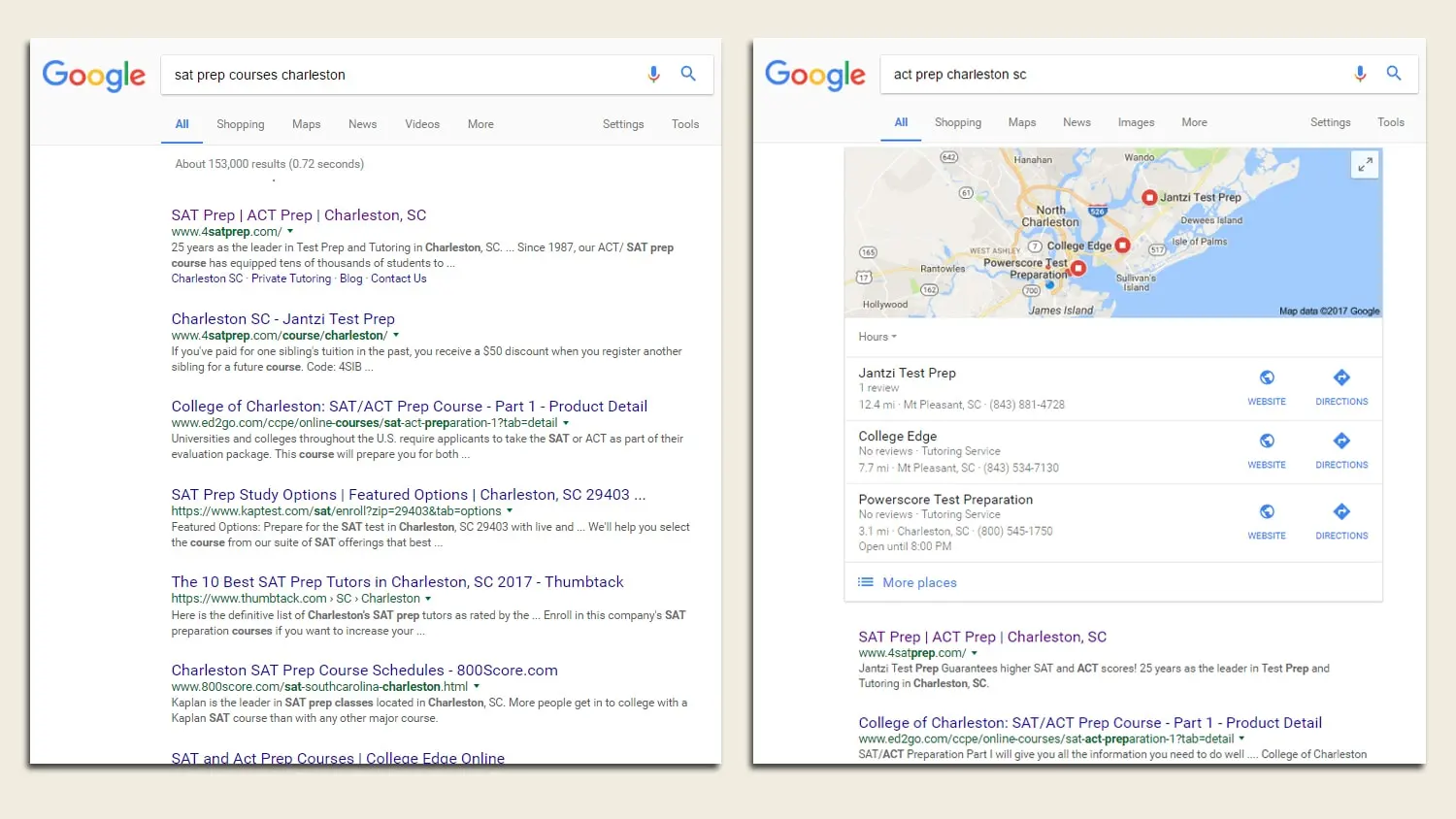Click the College Edge map pin
The image size is (1456, 819).
[1123, 246]
